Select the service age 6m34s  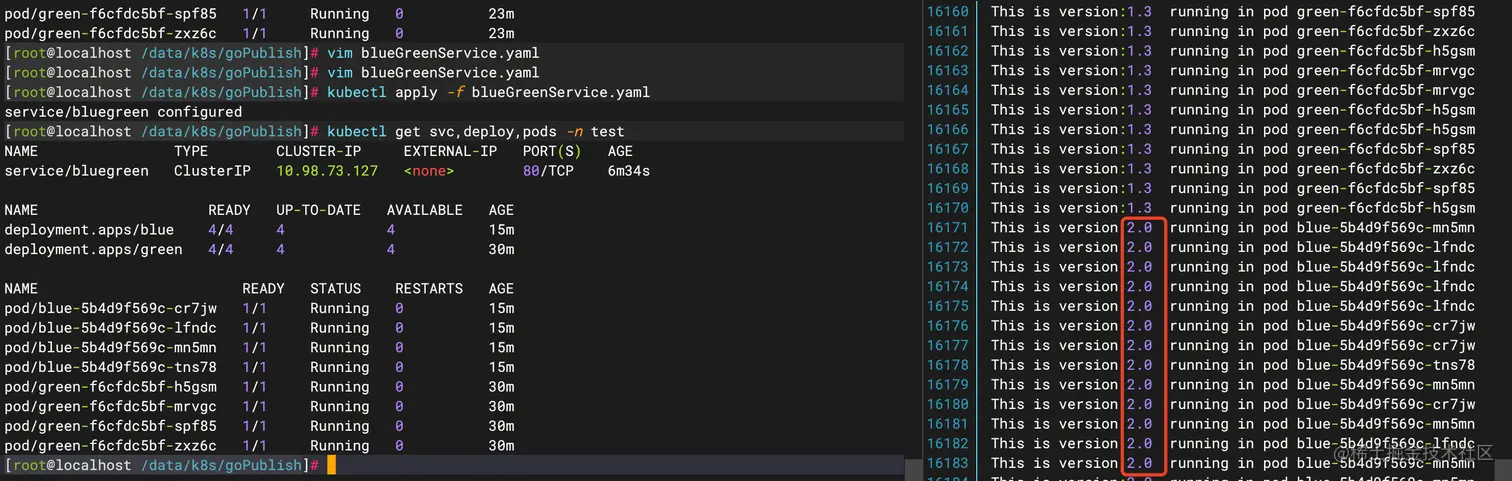click(628, 171)
